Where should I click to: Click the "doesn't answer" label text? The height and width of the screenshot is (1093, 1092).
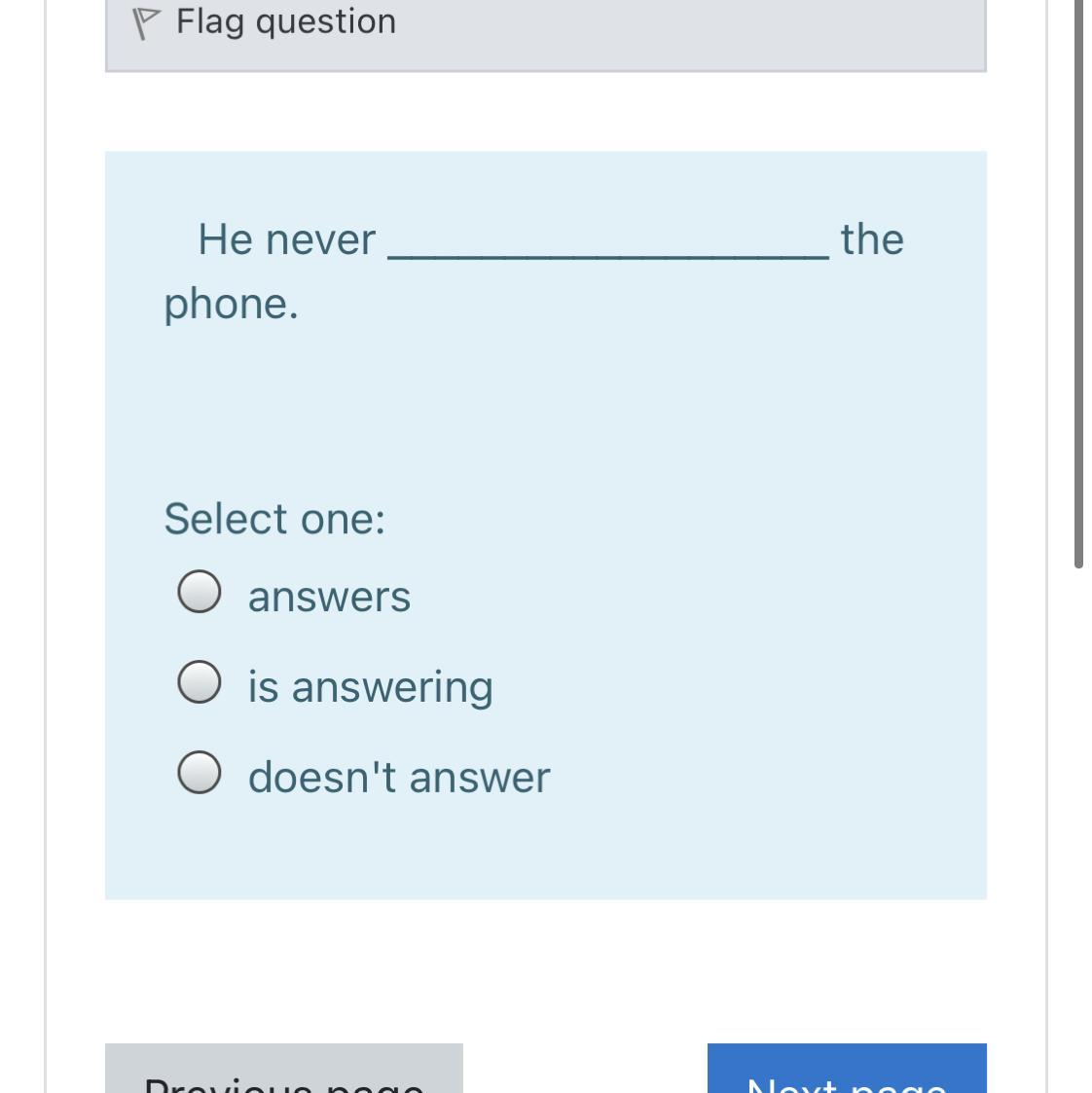(399, 778)
